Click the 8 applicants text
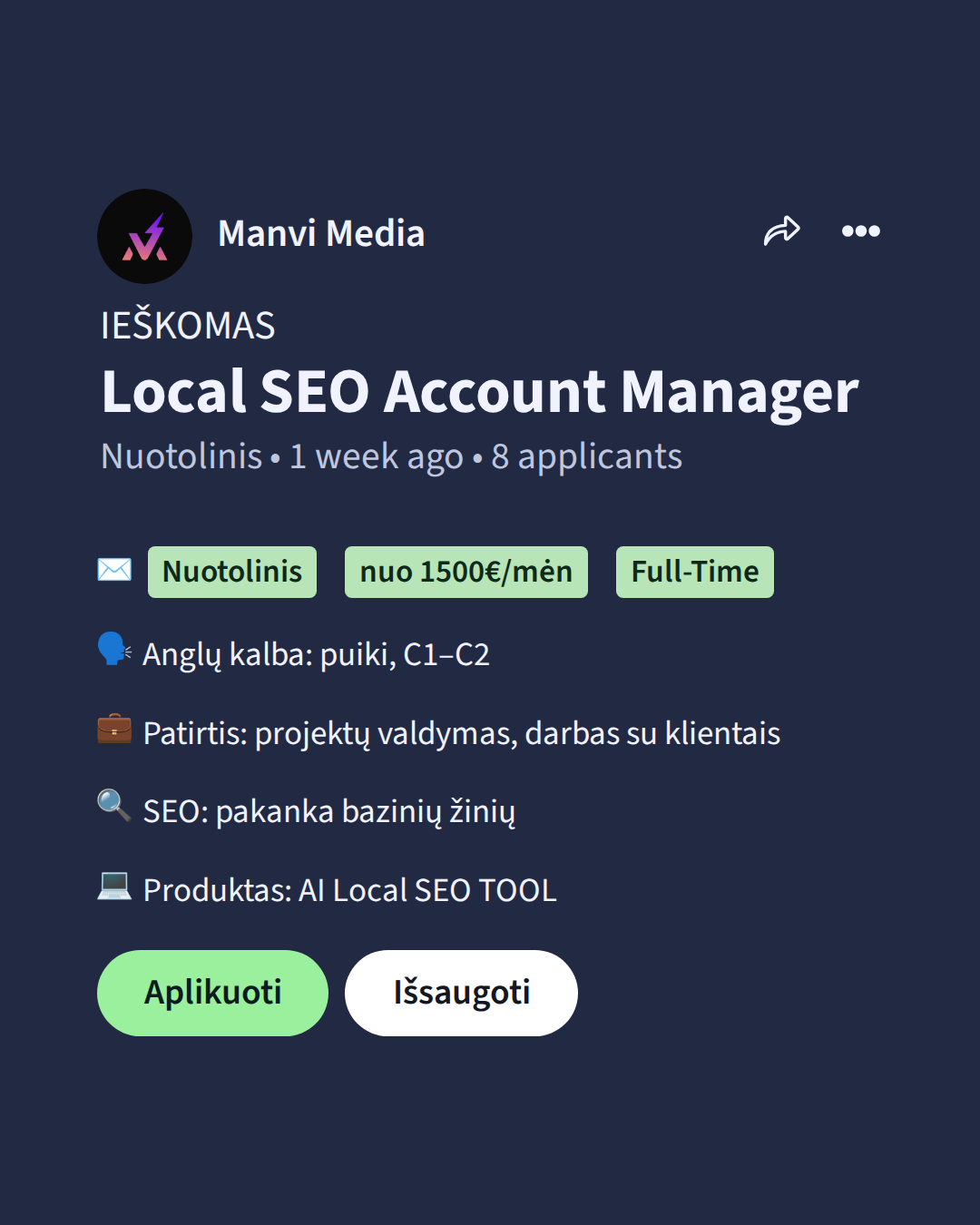 click(x=587, y=456)
